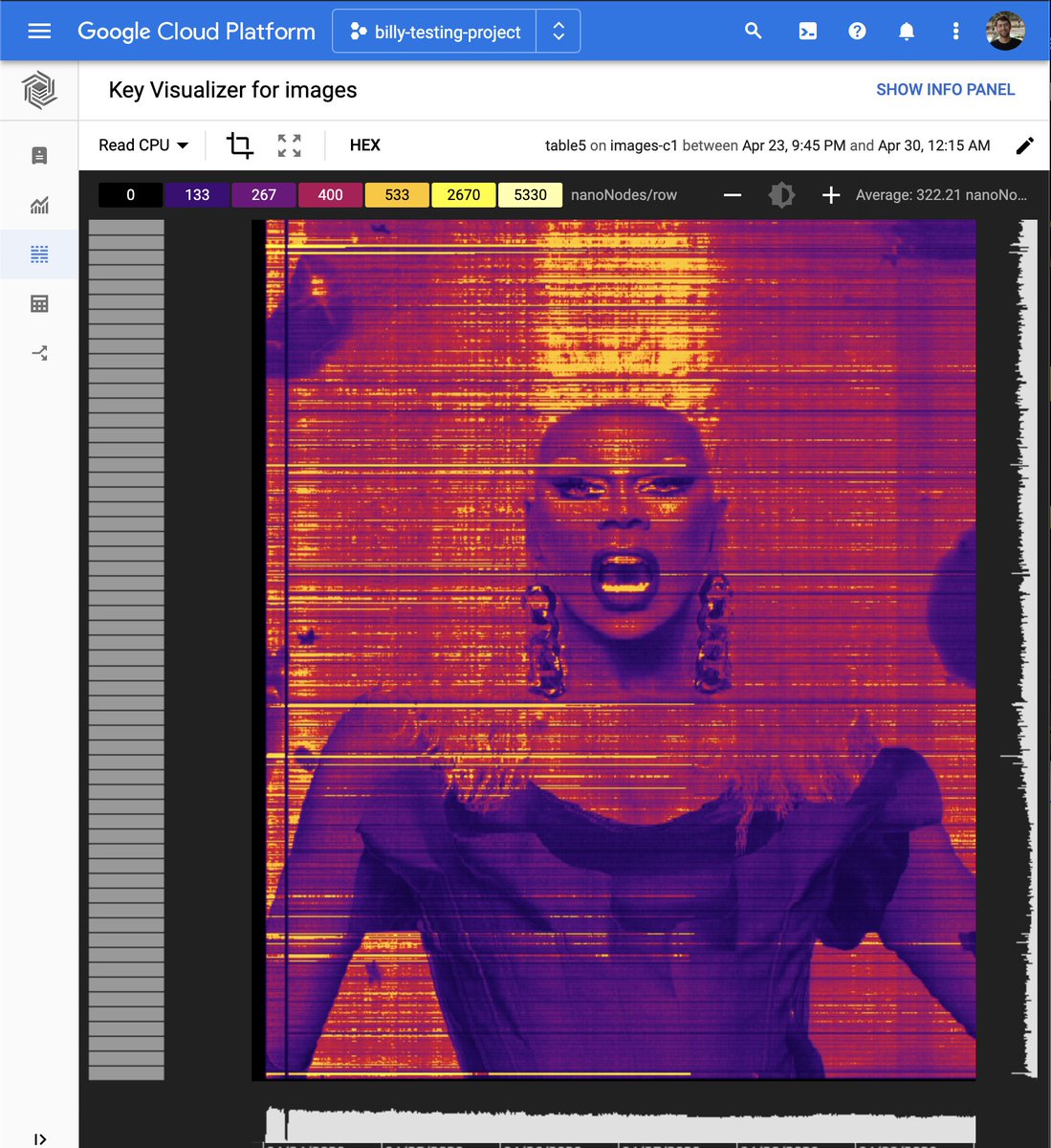Click the pencil edit time range icon
This screenshot has height=1148, width=1051.
1024,145
